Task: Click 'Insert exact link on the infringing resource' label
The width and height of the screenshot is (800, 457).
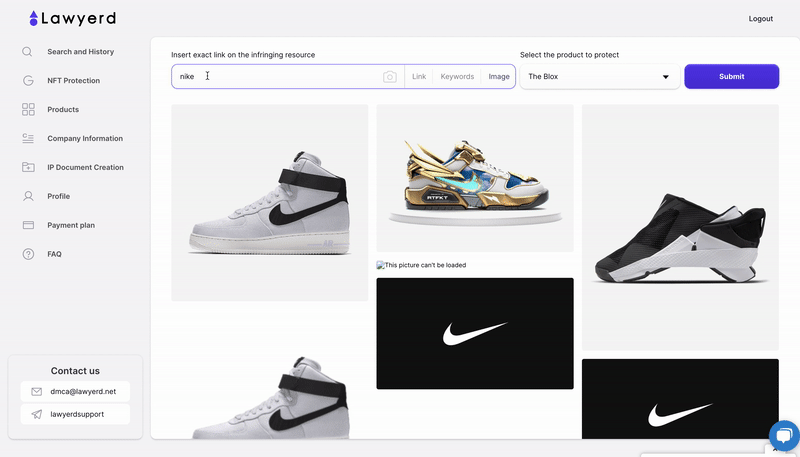Action: [243, 55]
